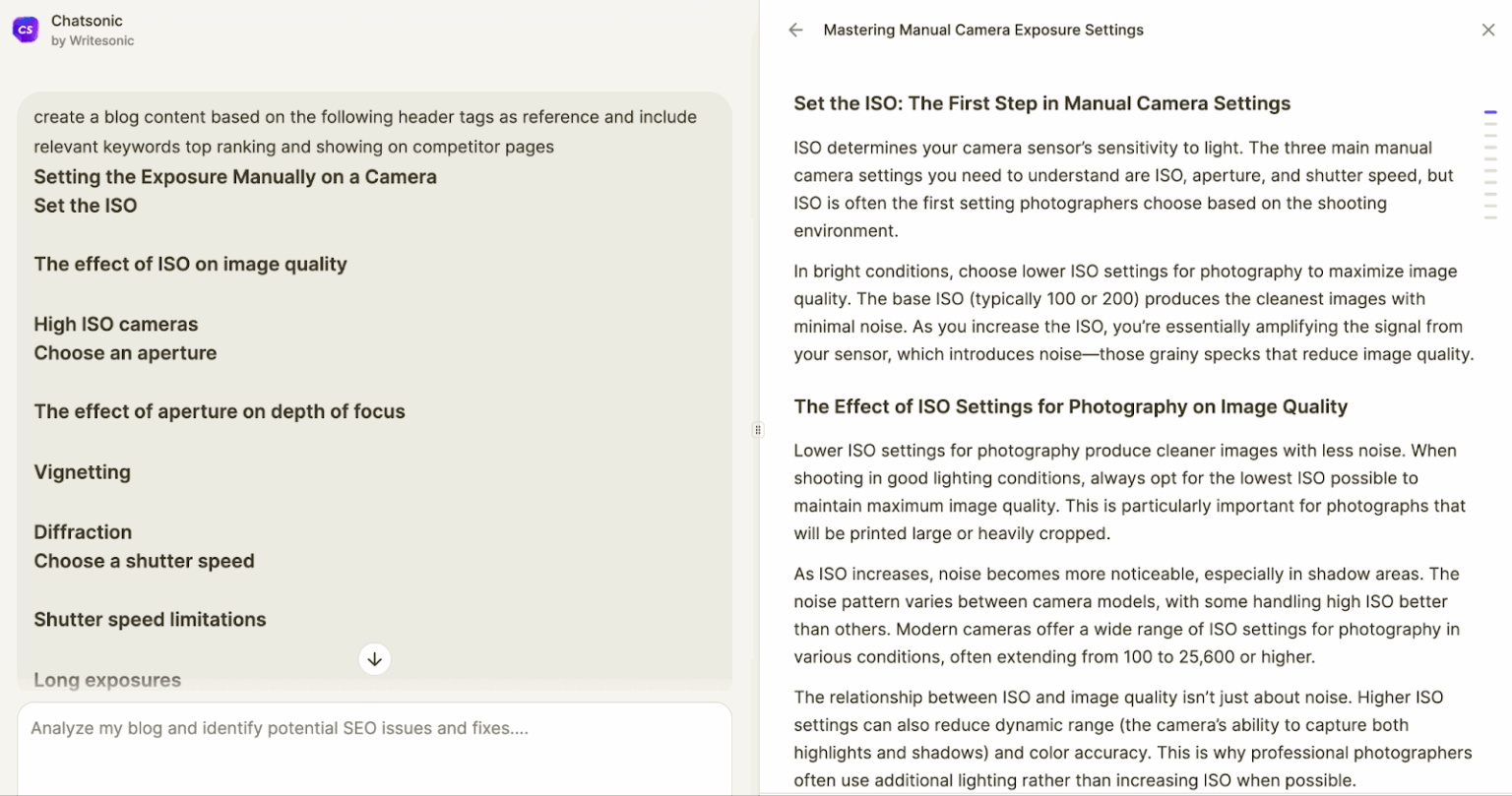The width and height of the screenshot is (1512, 796).
Task: Jump to the second outline marker on the right
Action: click(1490, 124)
